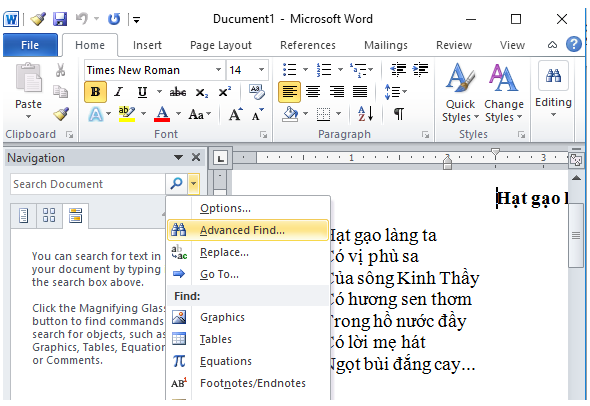Toggle the Align Text Left button
The image size is (590, 406).
pyautogui.click(x=289, y=92)
